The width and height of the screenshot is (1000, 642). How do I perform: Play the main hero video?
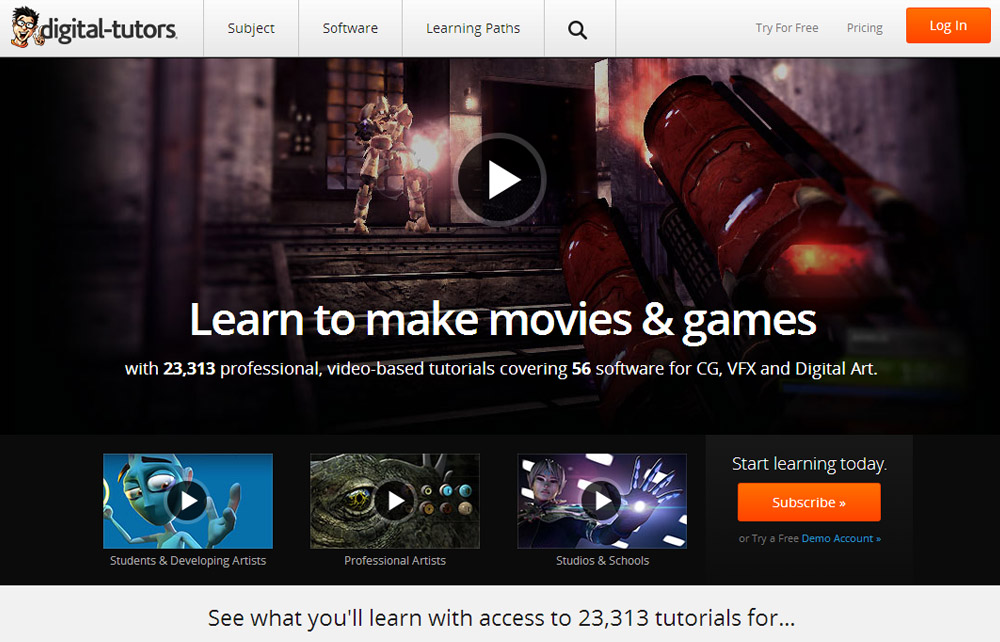point(502,179)
